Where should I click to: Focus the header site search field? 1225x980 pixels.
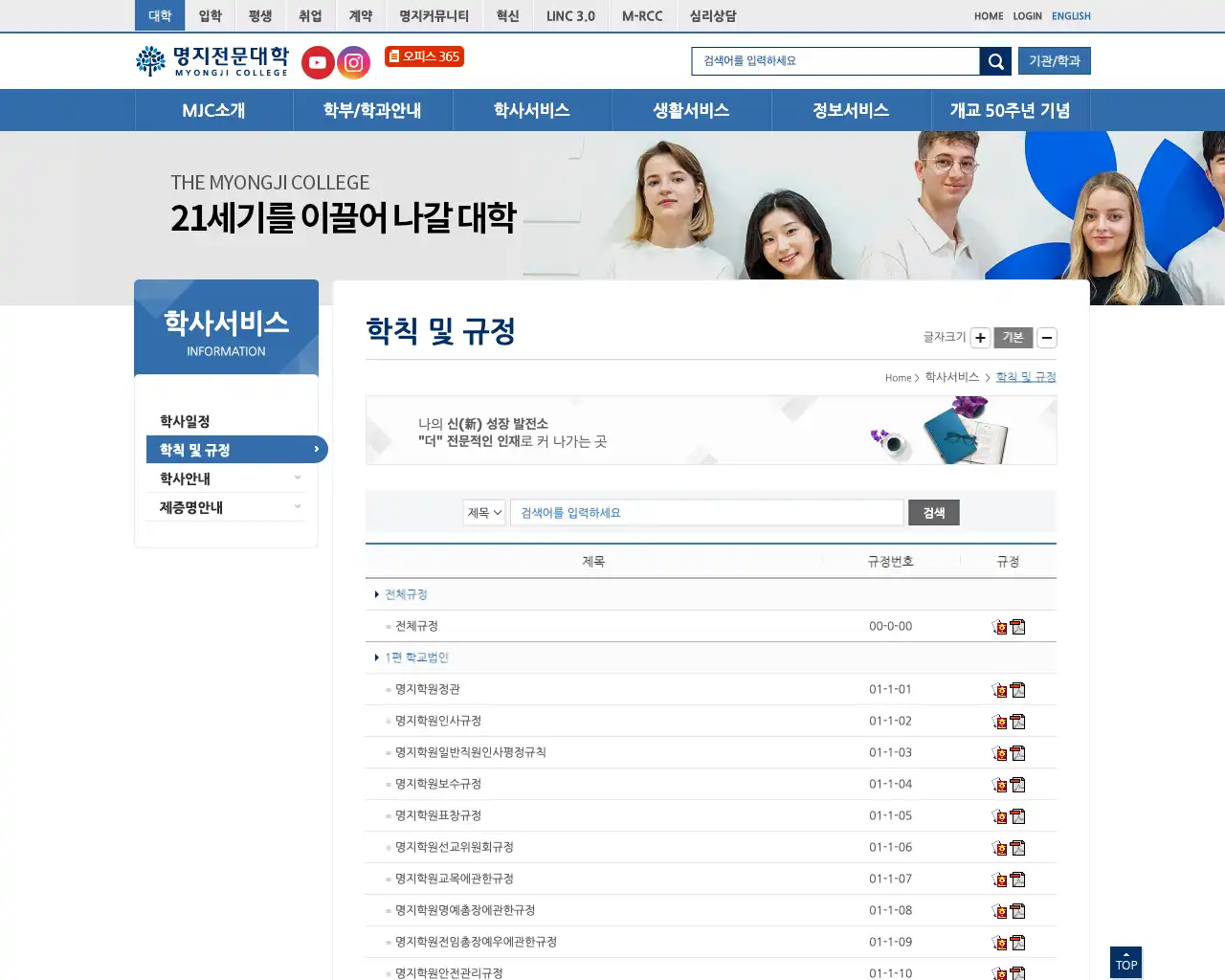[835, 61]
